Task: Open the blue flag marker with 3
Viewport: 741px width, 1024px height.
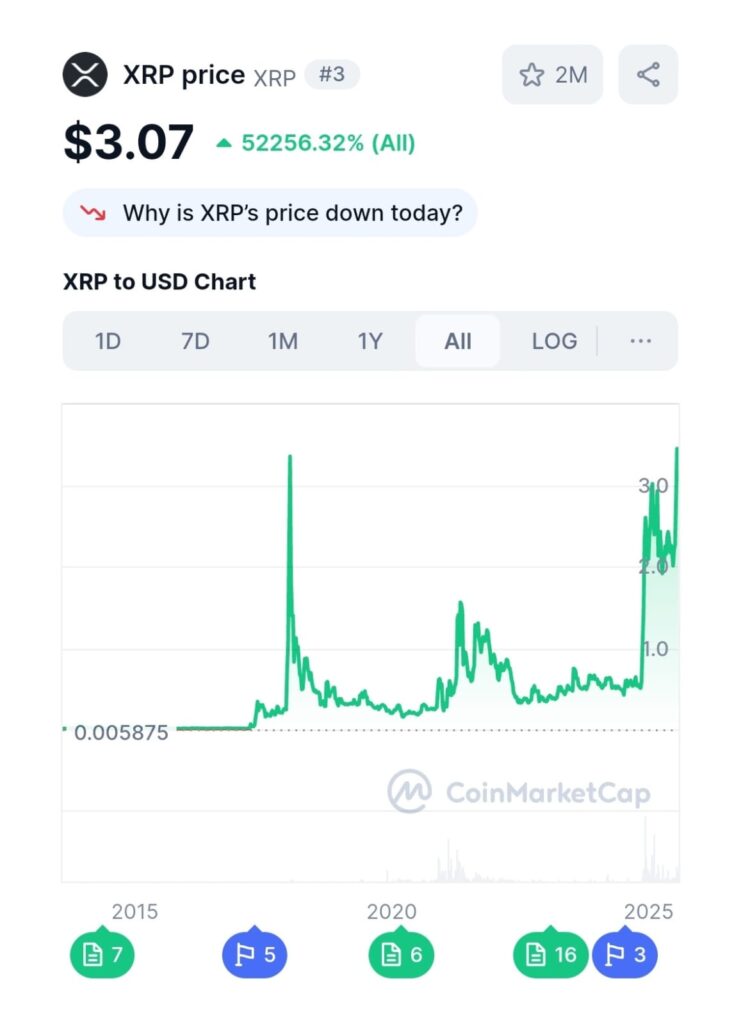Action: [x=625, y=955]
